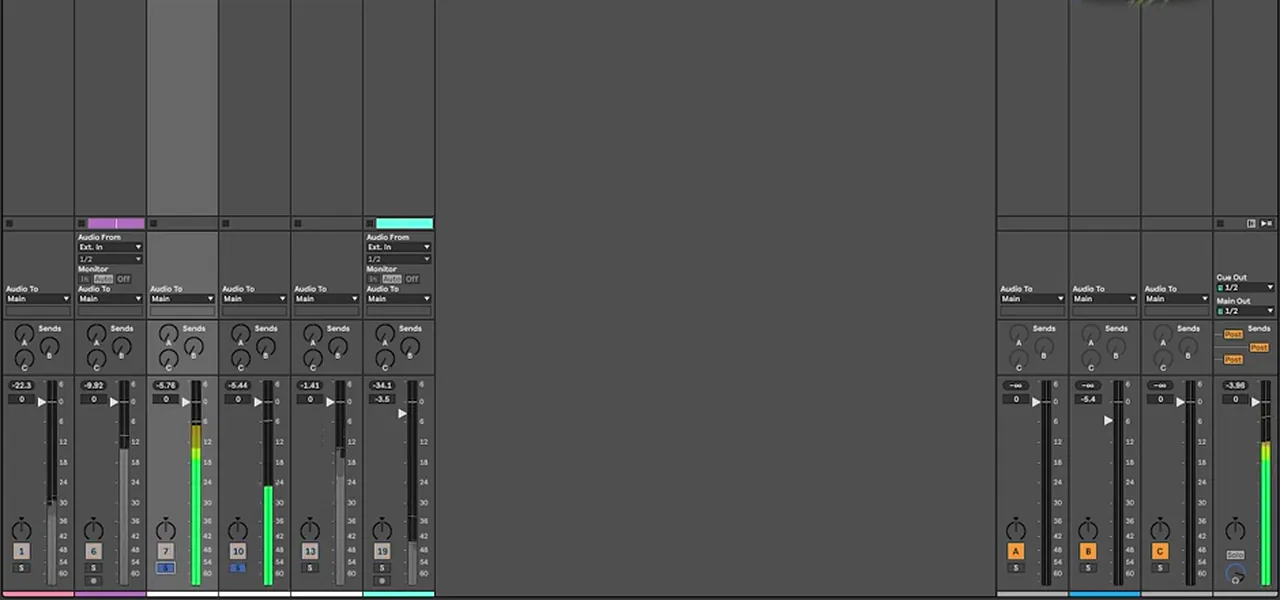Set track 19 Monitor to Auto
1280x600 pixels.
tap(391, 279)
